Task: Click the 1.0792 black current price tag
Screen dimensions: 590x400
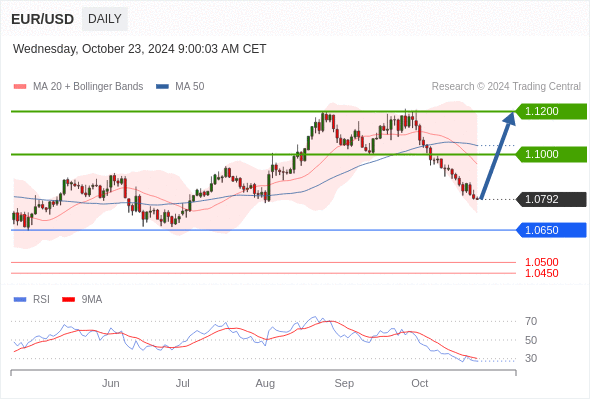Action: pos(551,199)
